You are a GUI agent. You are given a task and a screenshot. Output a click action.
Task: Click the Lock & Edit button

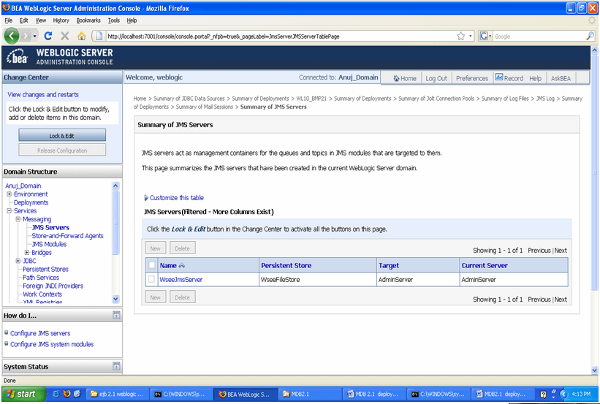[62, 135]
